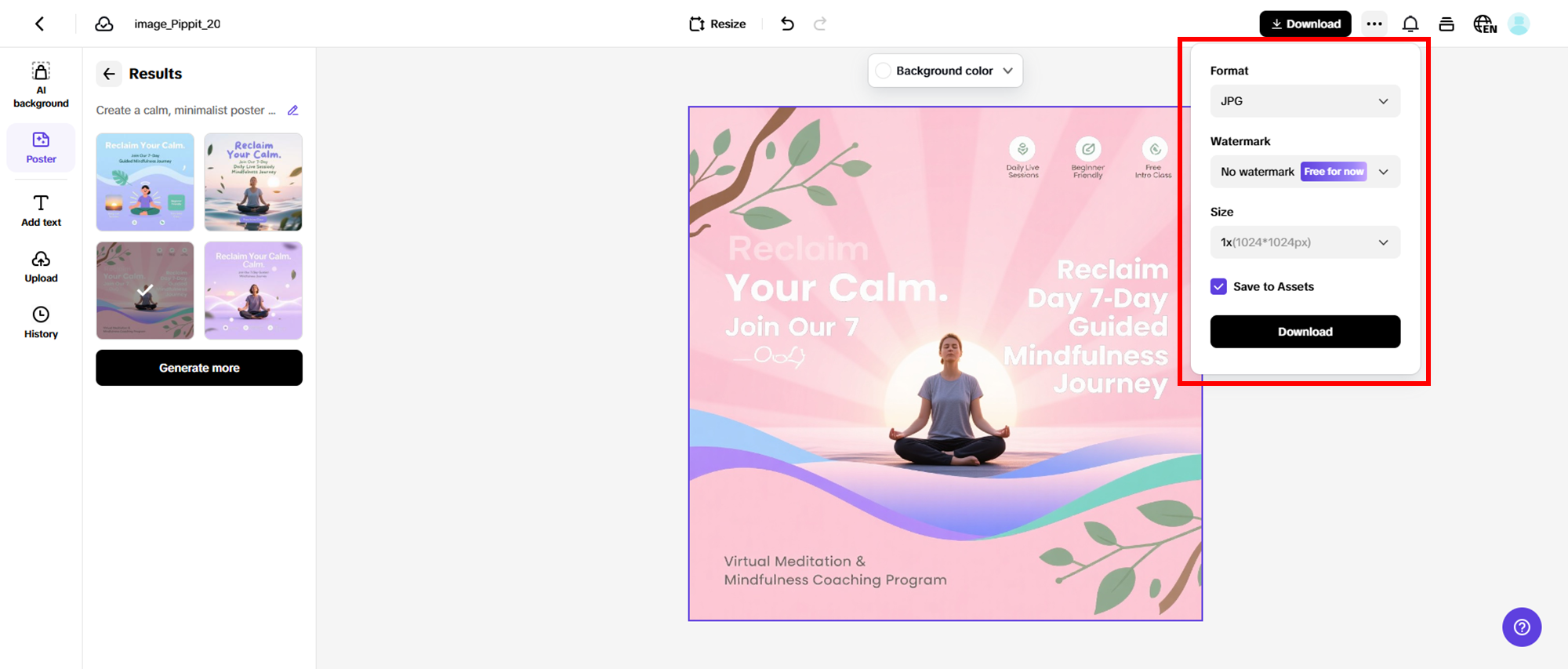Select the checked pink poster thumbnail
The width and height of the screenshot is (1568, 669).
click(x=145, y=290)
